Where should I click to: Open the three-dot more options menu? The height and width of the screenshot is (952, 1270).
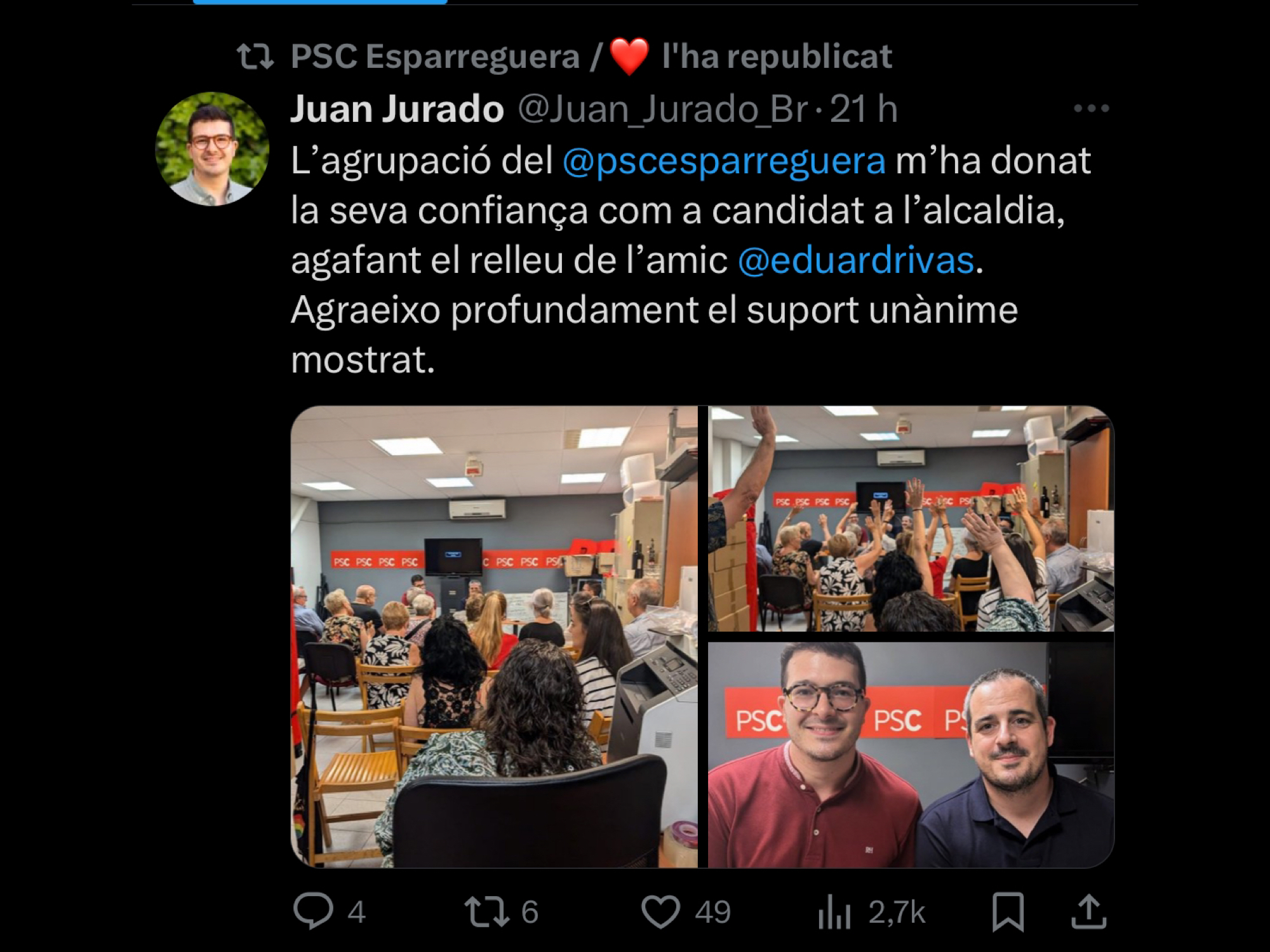(1091, 109)
